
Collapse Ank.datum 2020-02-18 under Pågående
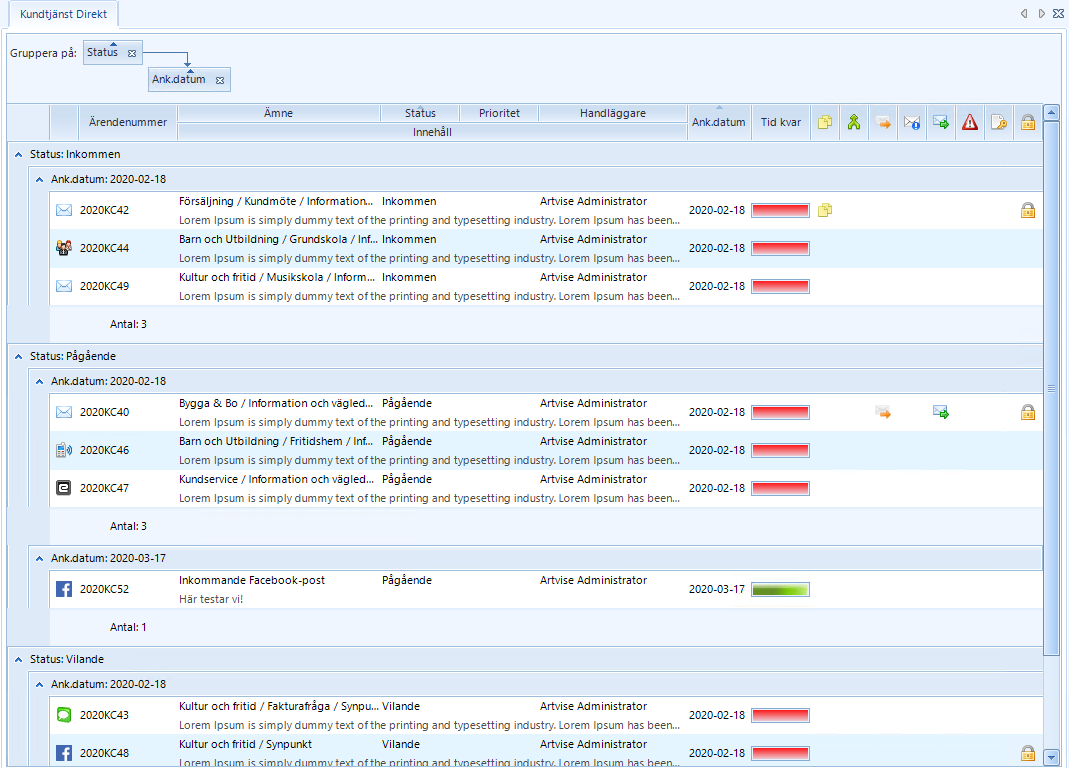[40, 381]
